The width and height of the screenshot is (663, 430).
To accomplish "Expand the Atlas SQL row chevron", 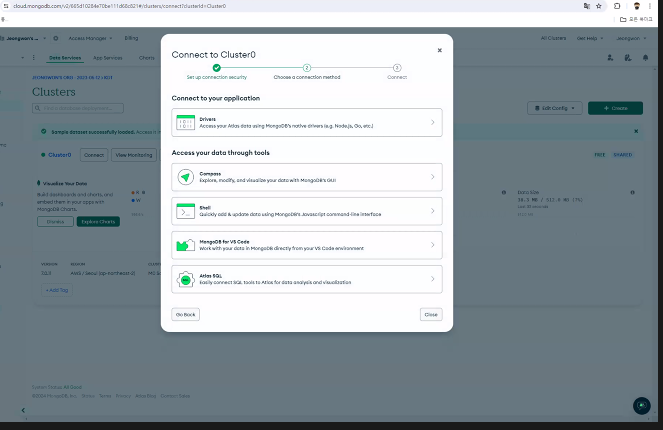I will [433, 279].
